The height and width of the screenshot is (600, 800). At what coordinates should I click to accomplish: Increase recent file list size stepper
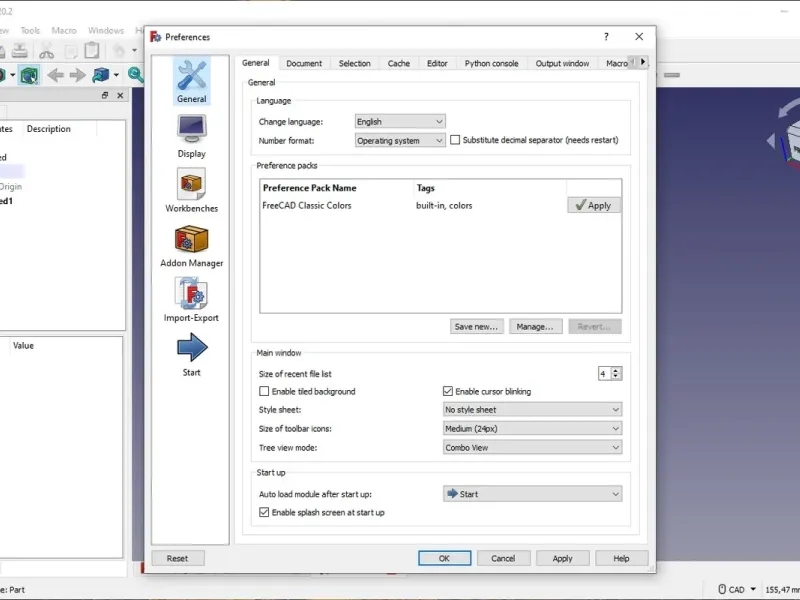coord(616,370)
